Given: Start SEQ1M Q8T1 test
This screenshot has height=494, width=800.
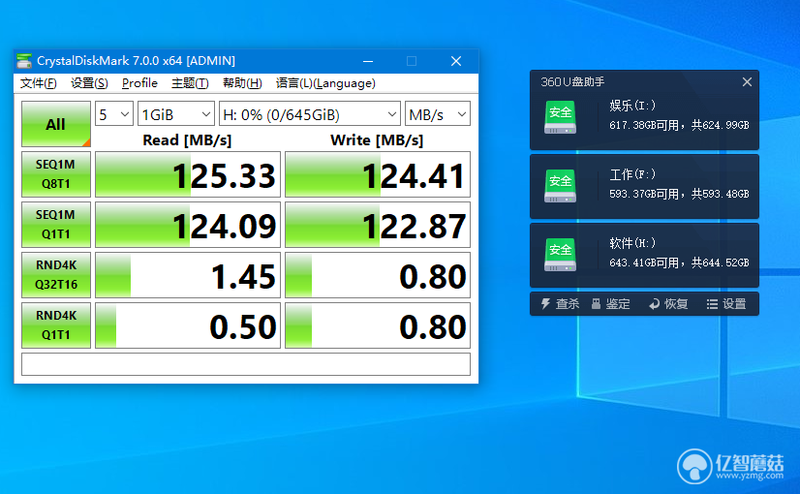Looking at the screenshot, I should coord(56,174).
